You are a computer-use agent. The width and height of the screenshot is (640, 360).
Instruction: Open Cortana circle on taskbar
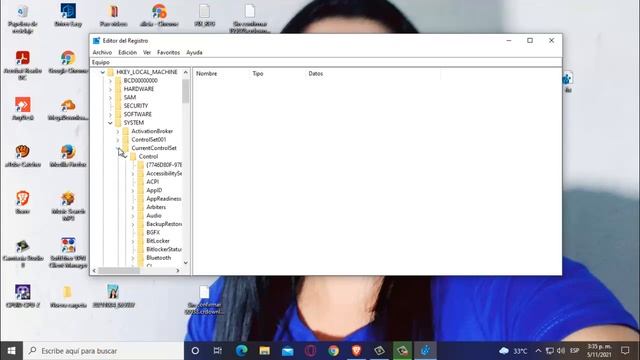pyautogui.click(x=195, y=351)
